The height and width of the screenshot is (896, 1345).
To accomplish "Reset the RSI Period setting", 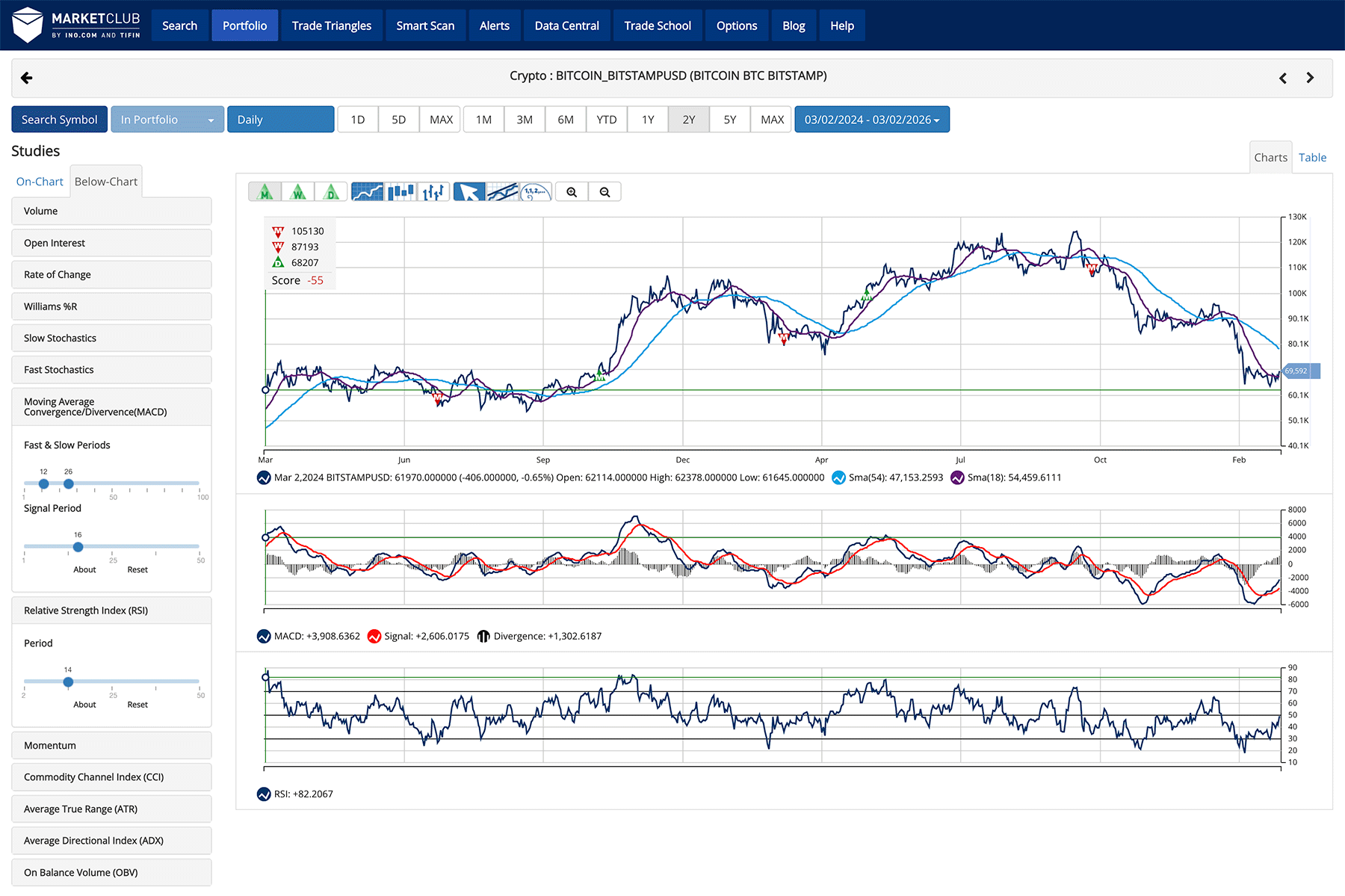I will (137, 705).
